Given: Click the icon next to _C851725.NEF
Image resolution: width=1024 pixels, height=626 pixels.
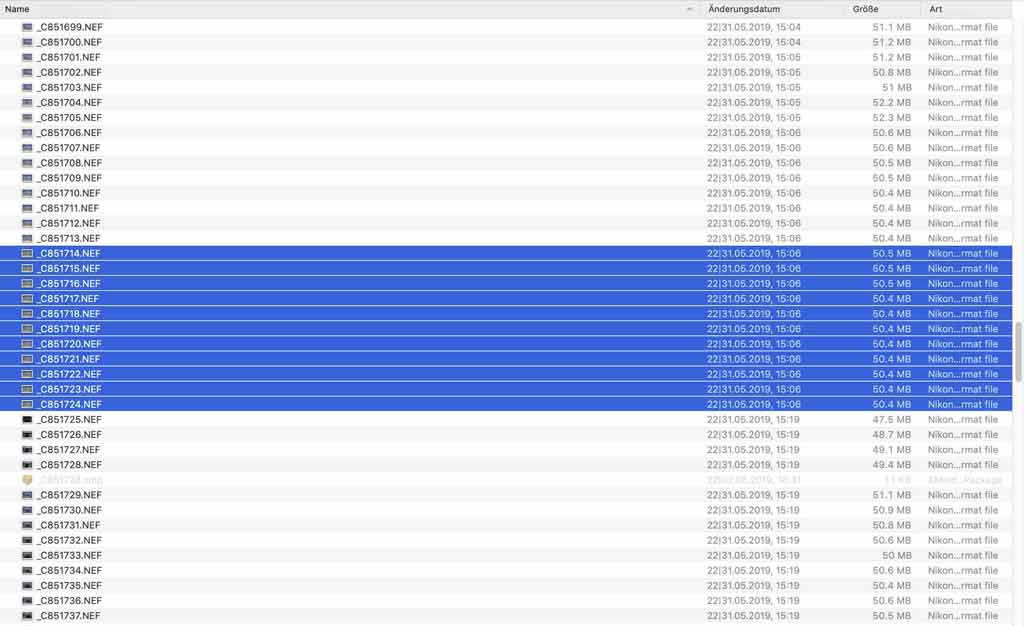Looking at the screenshot, I should (x=27, y=420).
